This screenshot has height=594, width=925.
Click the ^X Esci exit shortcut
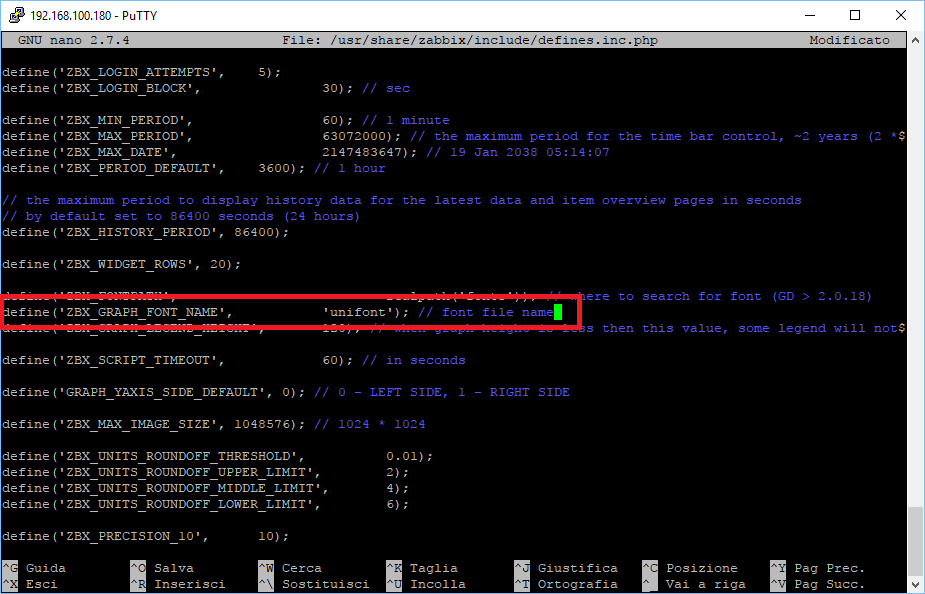point(29,584)
